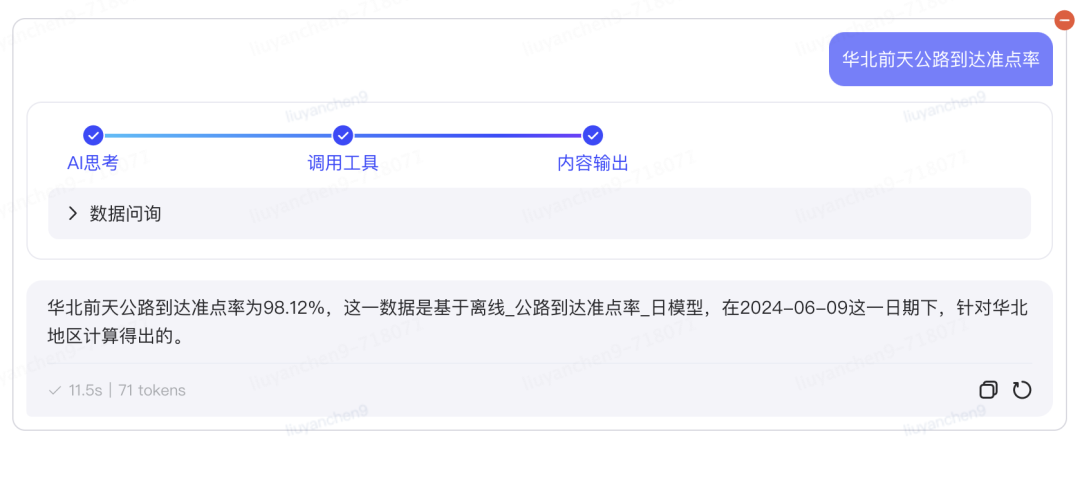The width and height of the screenshot is (1080, 481).
Task: Select the 调用工具 step label
Action: pyautogui.click(x=343, y=163)
